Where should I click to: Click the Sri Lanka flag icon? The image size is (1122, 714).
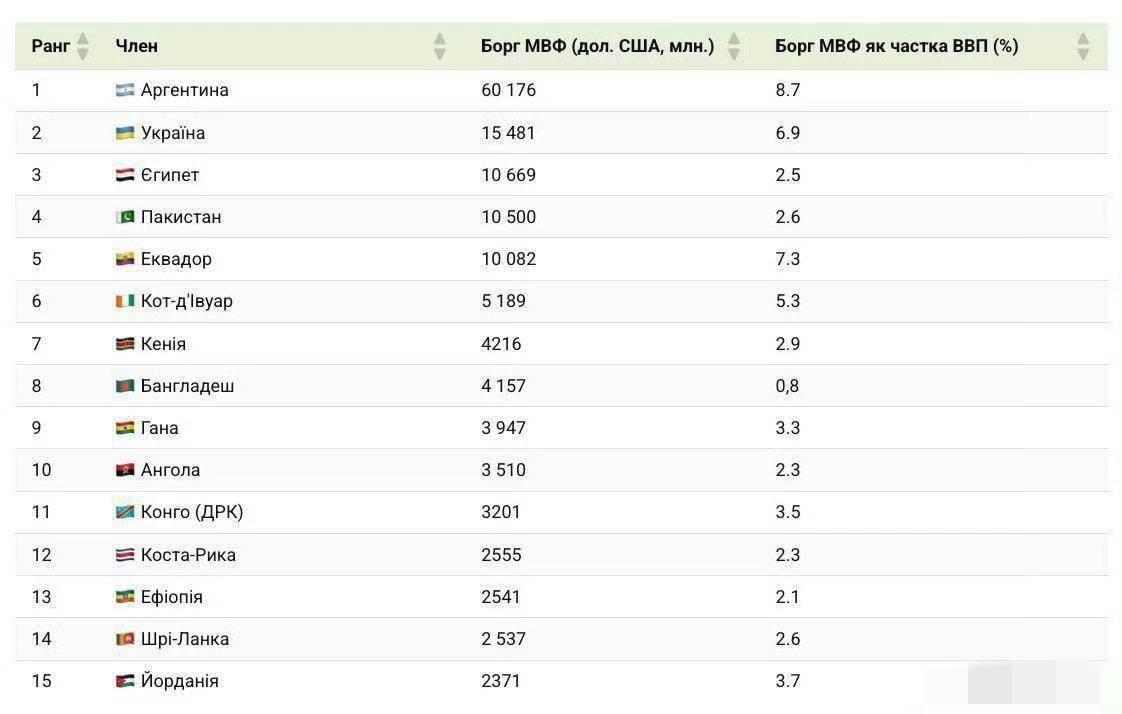tap(125, 639)
